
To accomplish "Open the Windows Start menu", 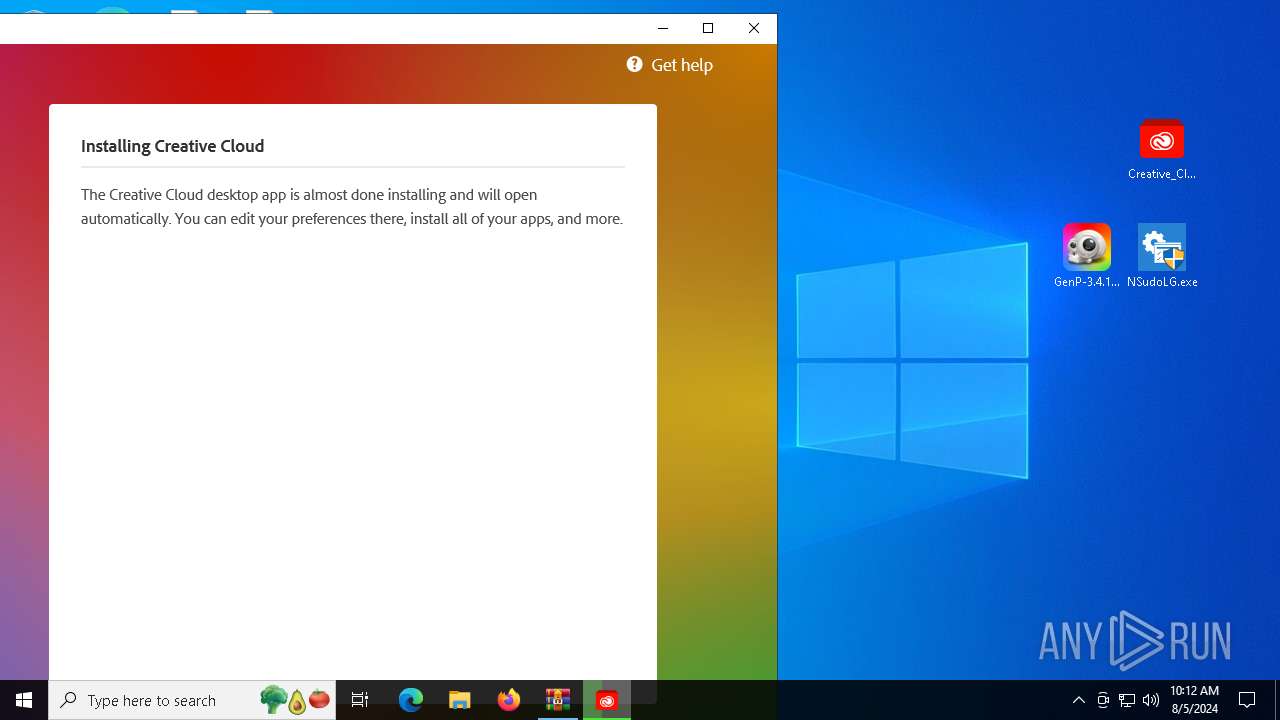I will (x=24, y=700).
